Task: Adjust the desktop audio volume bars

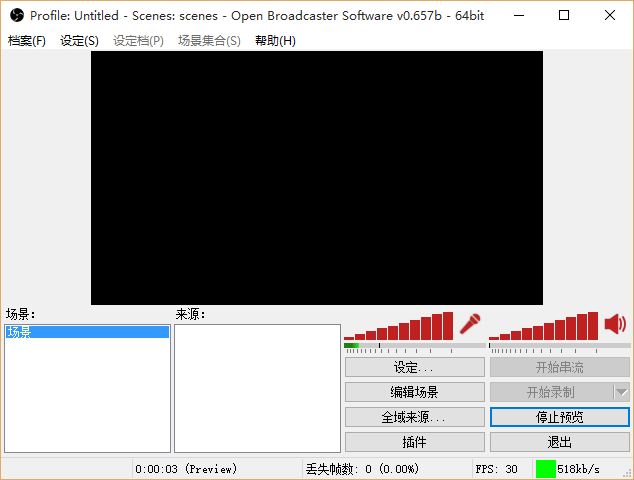Action: coord(544,328)
